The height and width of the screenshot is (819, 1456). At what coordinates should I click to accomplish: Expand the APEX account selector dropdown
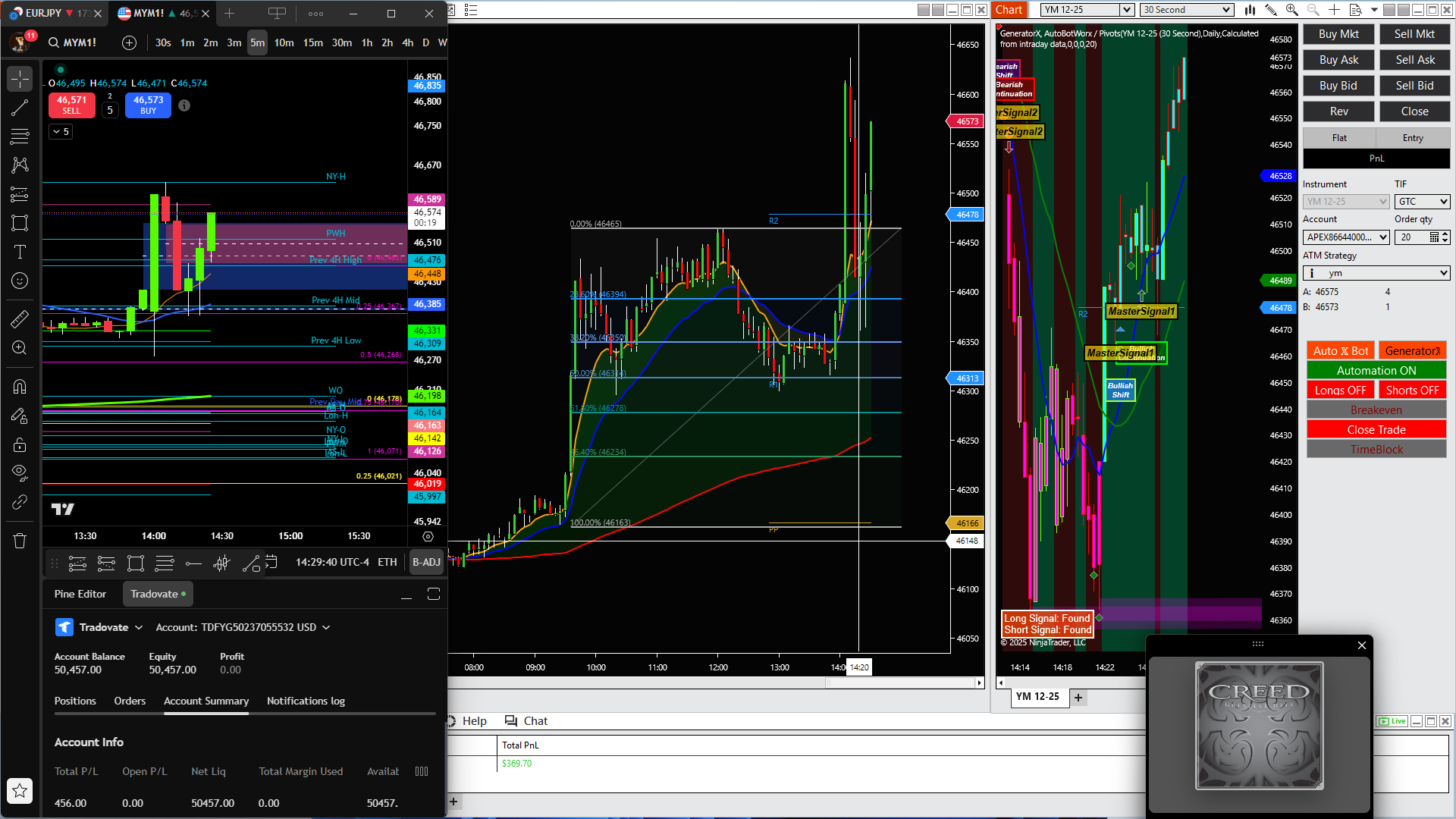pos(1346,237)
